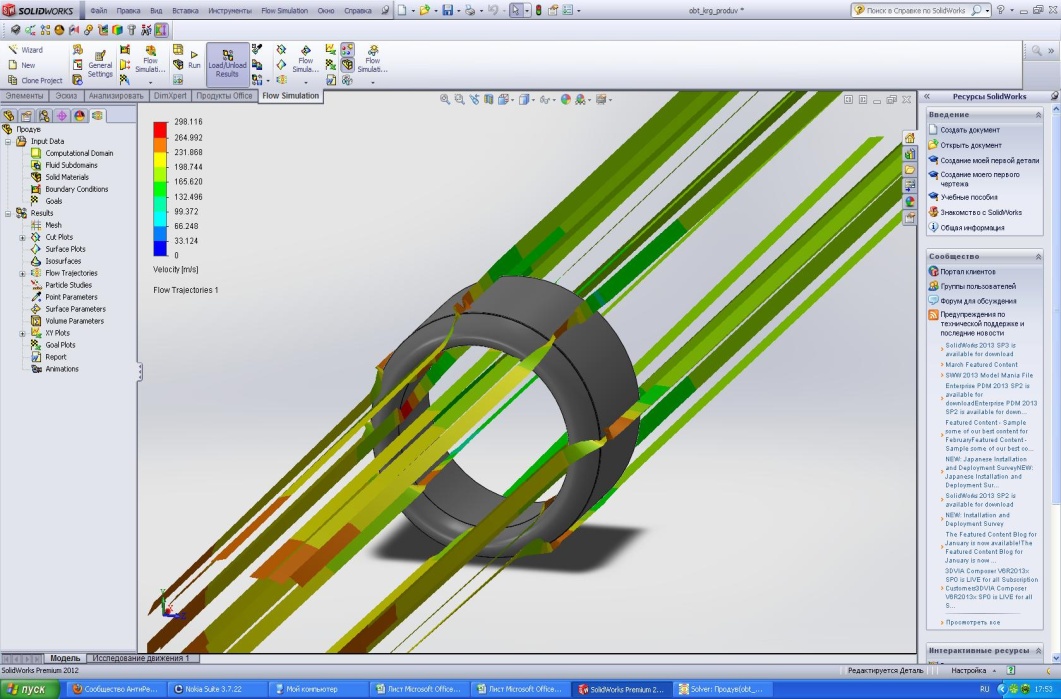Click Форум для обсуждения link
Image resolution: width=1061 pixels, height=699 pixels.
click(978, 301)
